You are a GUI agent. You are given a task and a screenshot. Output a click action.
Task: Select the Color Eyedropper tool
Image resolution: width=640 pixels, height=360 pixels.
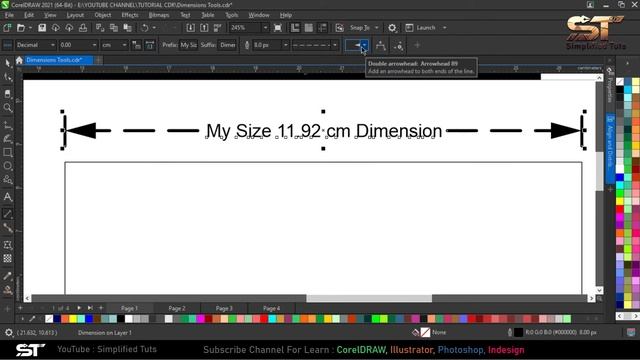coord(8,276)
